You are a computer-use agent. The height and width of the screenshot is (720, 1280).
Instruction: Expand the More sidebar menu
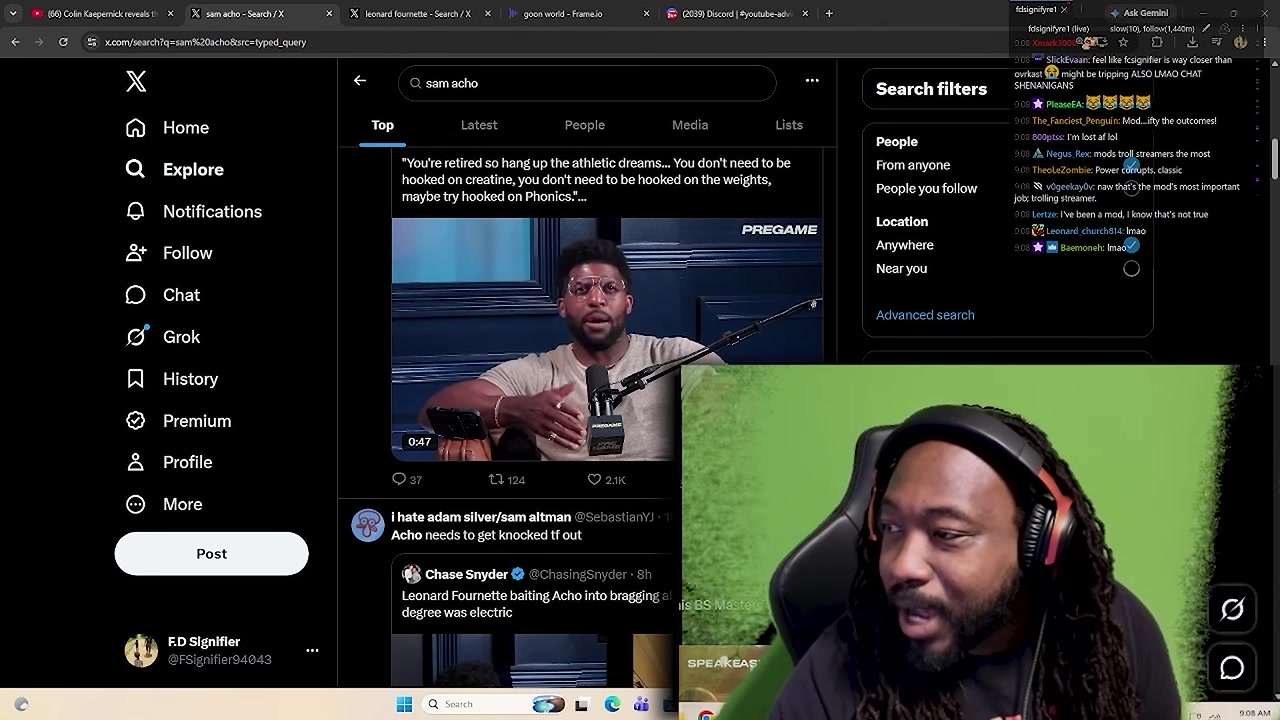click(164, 504)
